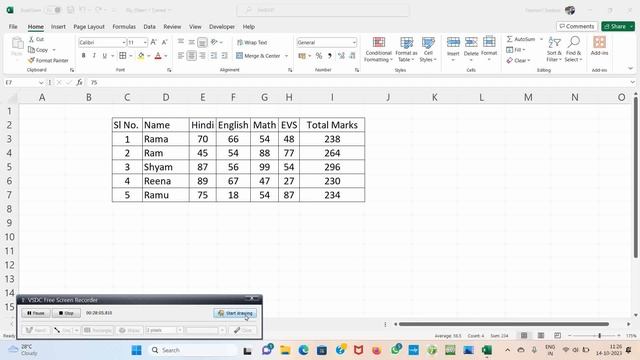640x360 pixels.
Task: Apply the red font color
Action: [x=158, y=56]
